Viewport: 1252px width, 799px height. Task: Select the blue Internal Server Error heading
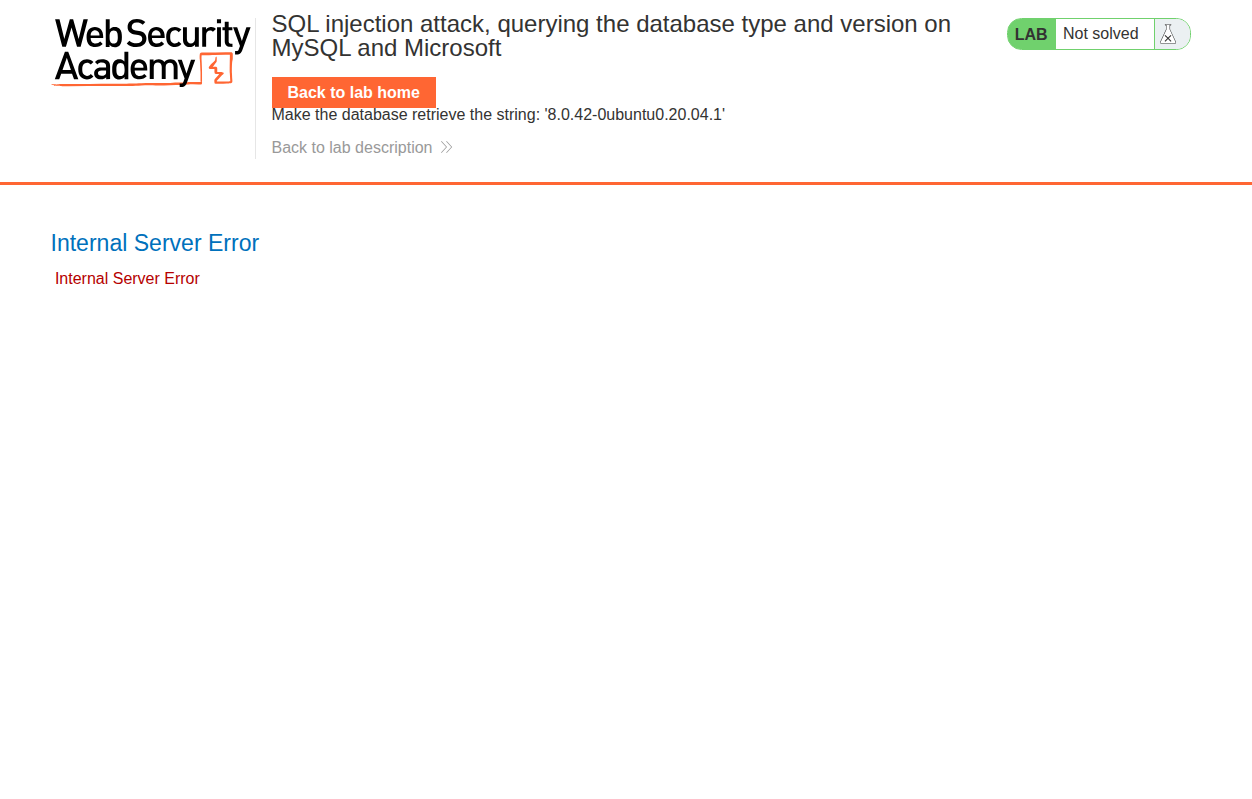pos(155,243)
